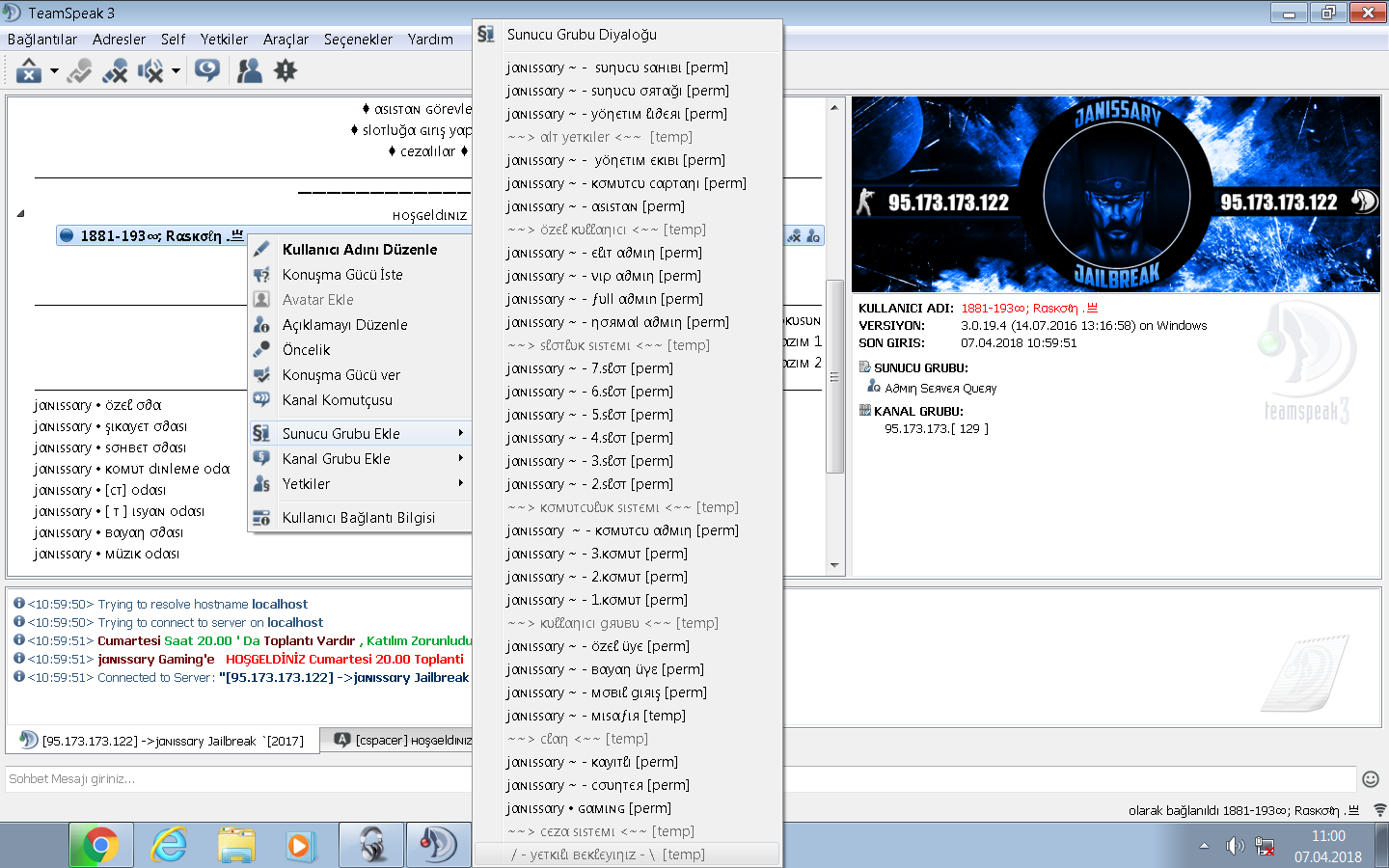Open the Bağlantılar menu
The width and height of the screenshot is (1389, 868).
point(42,40)
